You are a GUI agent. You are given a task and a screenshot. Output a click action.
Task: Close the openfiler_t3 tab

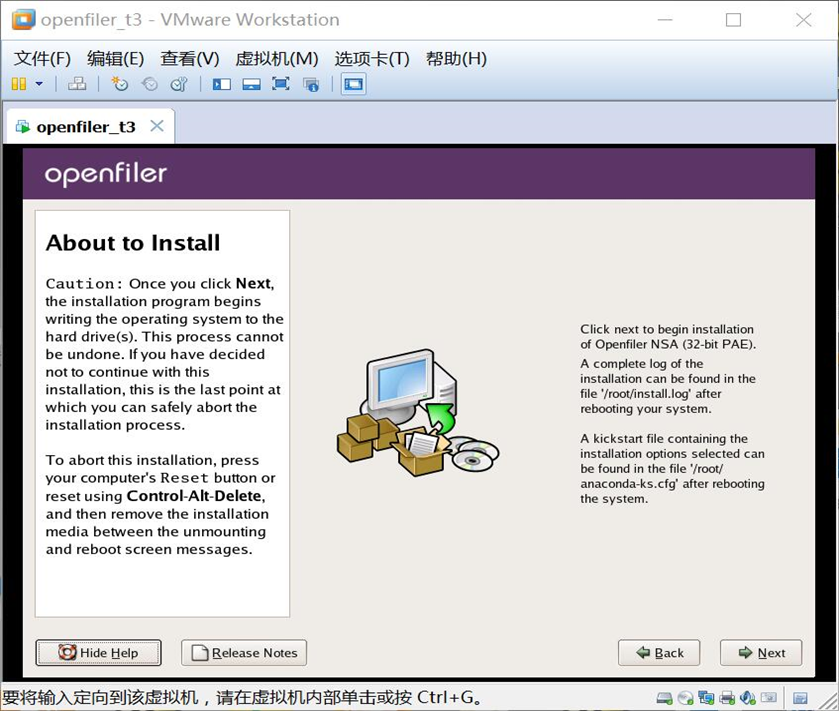pyautogui.click(x=157, y=126)
